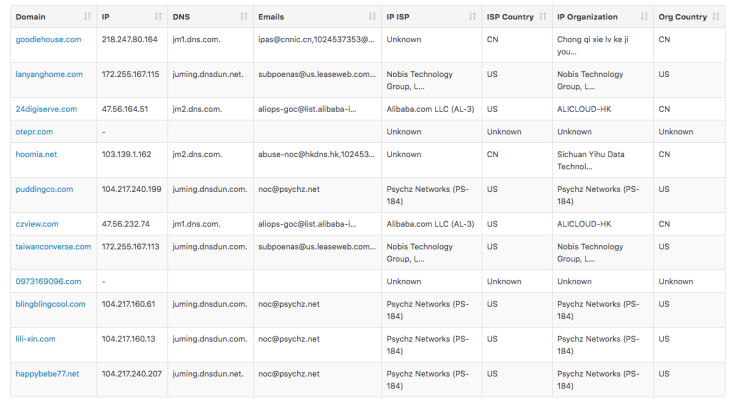Follow the llli-xin.com link
The image size is (739, 404).
[35, 339]
